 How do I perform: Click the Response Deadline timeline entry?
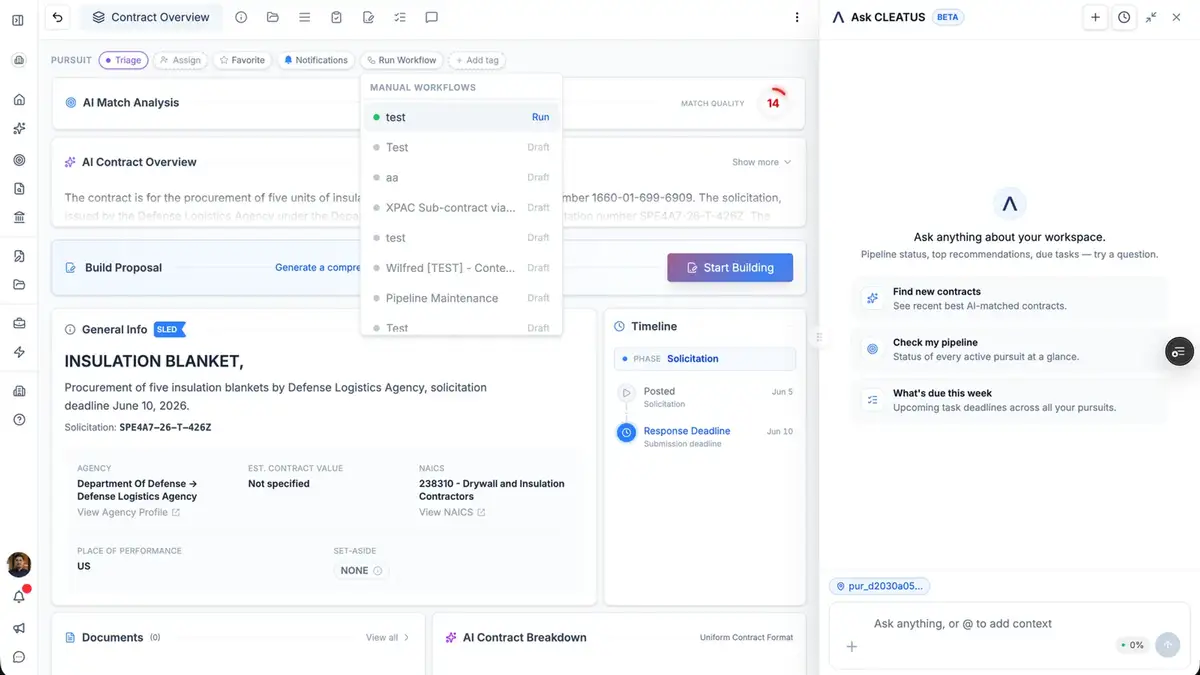pyautogui.click(x=704, y=436)
